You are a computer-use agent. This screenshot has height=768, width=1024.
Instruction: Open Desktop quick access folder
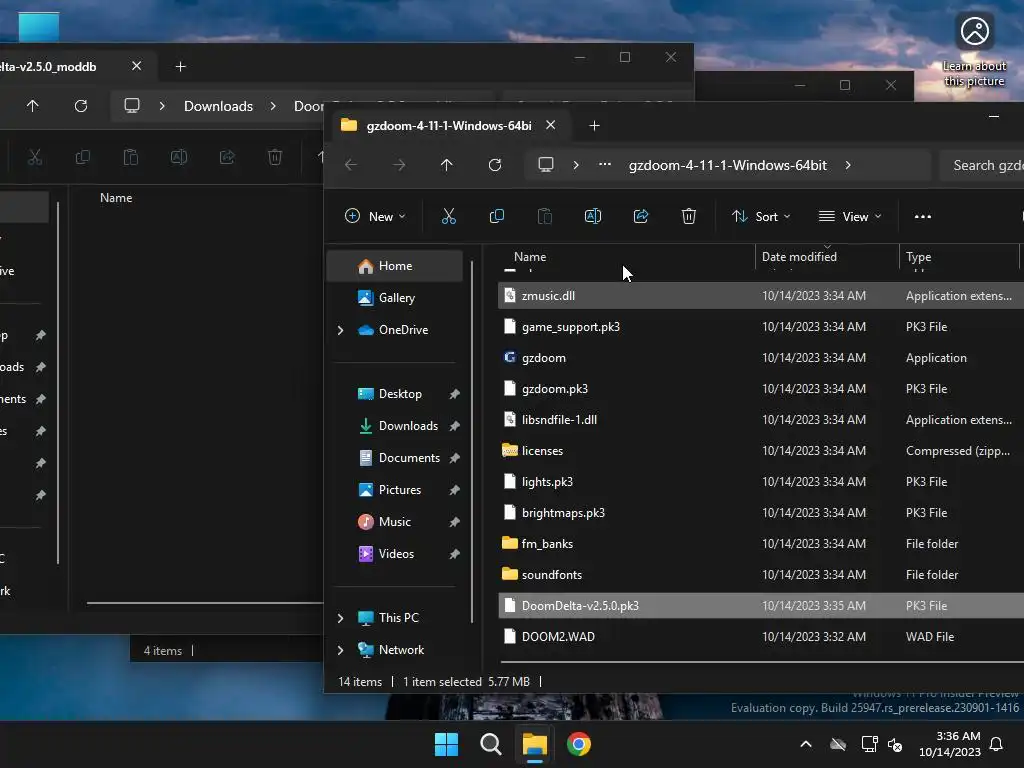click(x=400, y=394)
